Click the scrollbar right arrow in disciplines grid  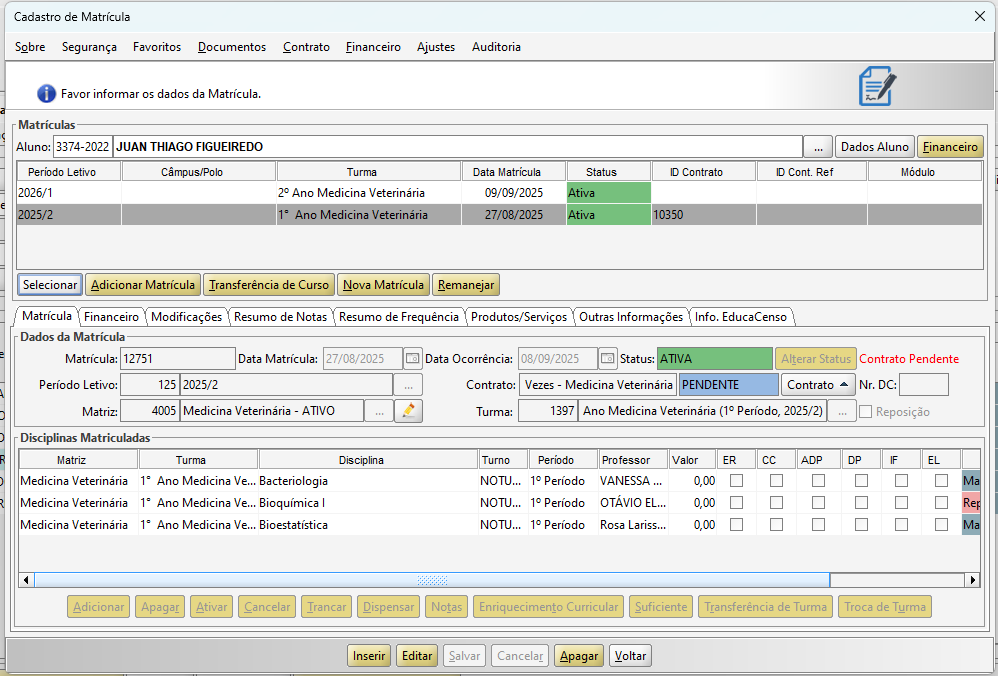(x=973, y=580)
